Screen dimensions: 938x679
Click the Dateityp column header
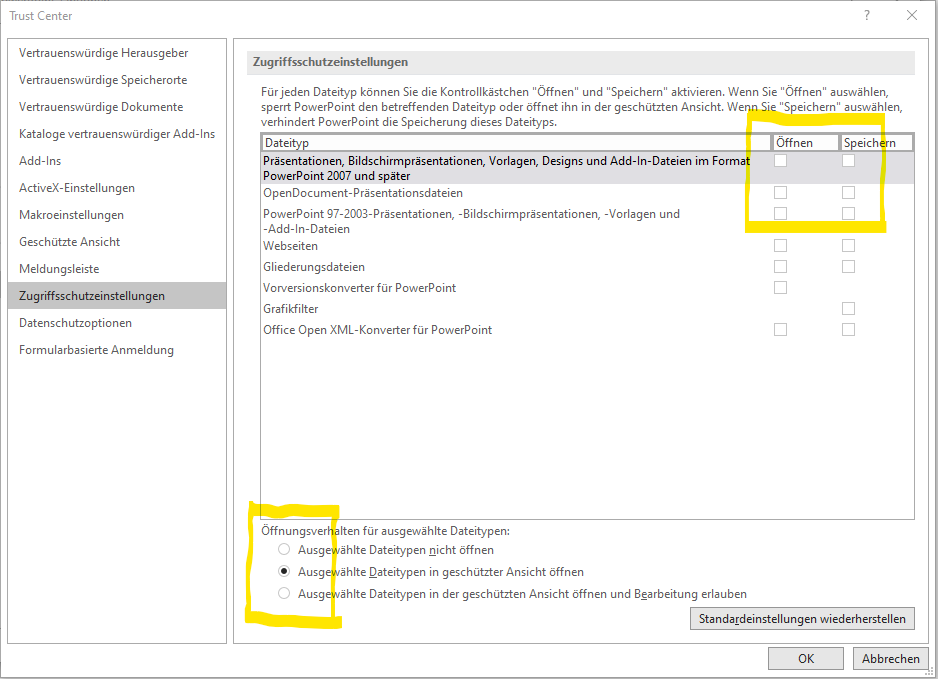(516, 142)
